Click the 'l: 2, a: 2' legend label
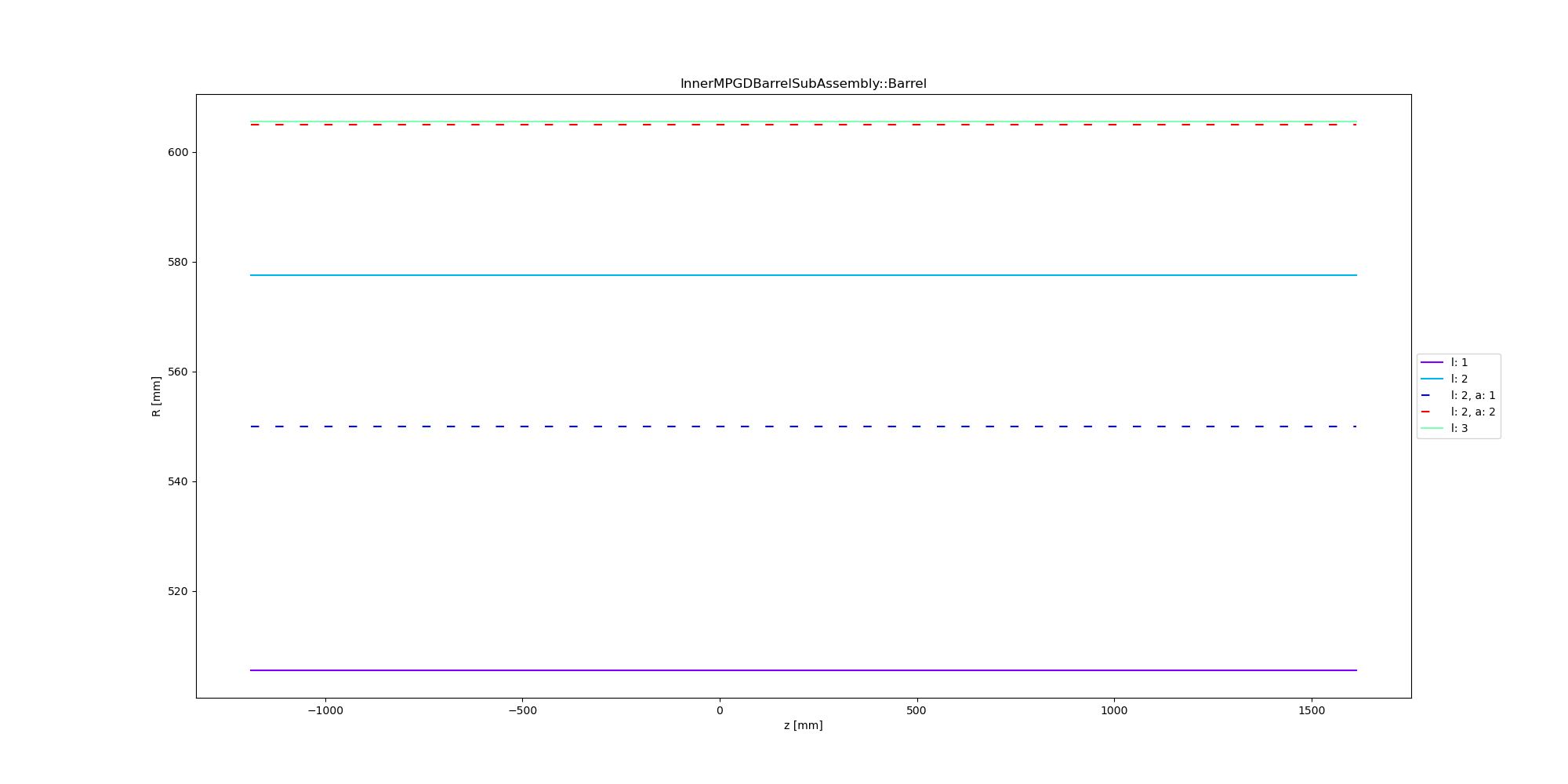Screen dimensions: 1568x784 [1472, 412]
